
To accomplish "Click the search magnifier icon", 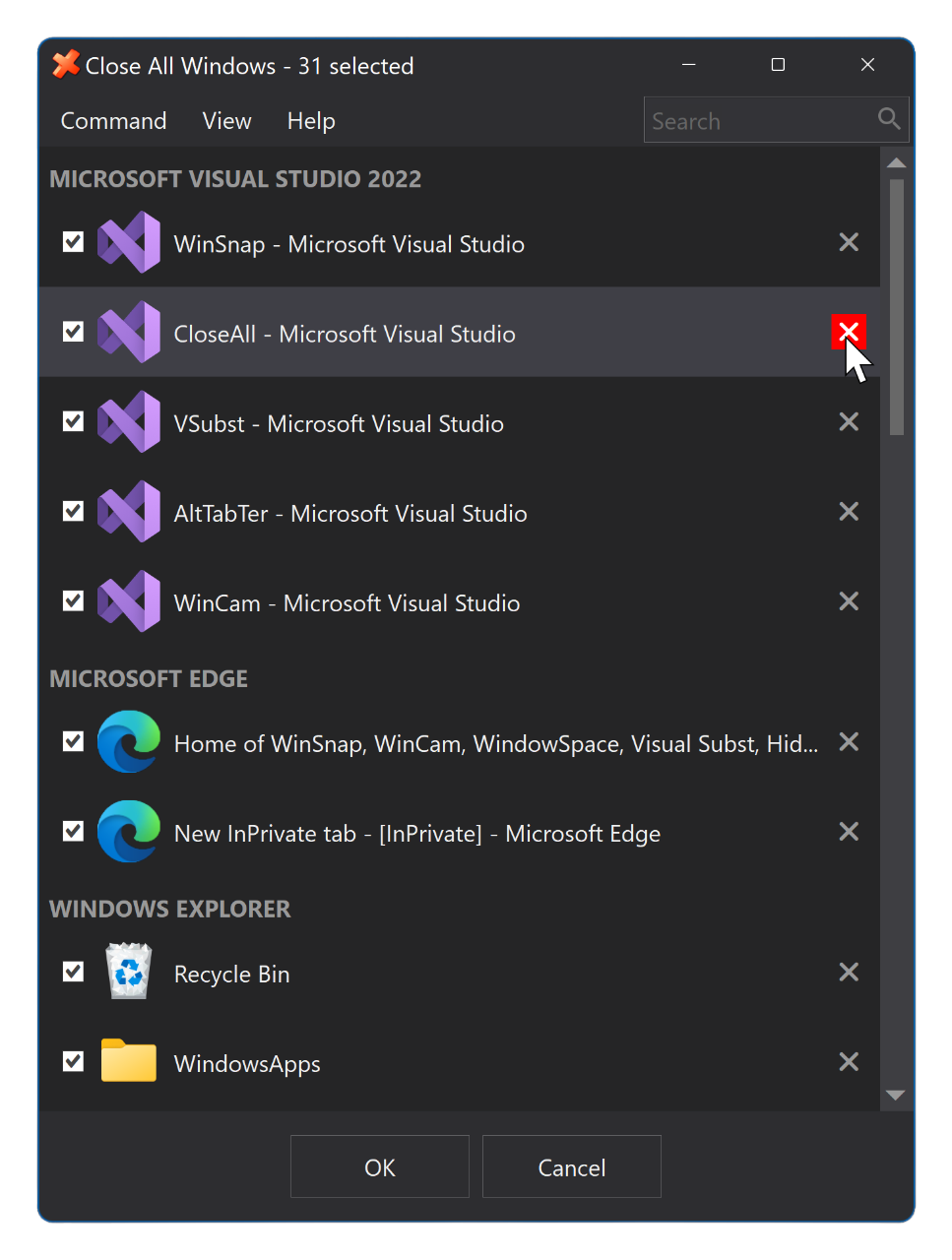I will pyautogui.click(x=888, y=120).
